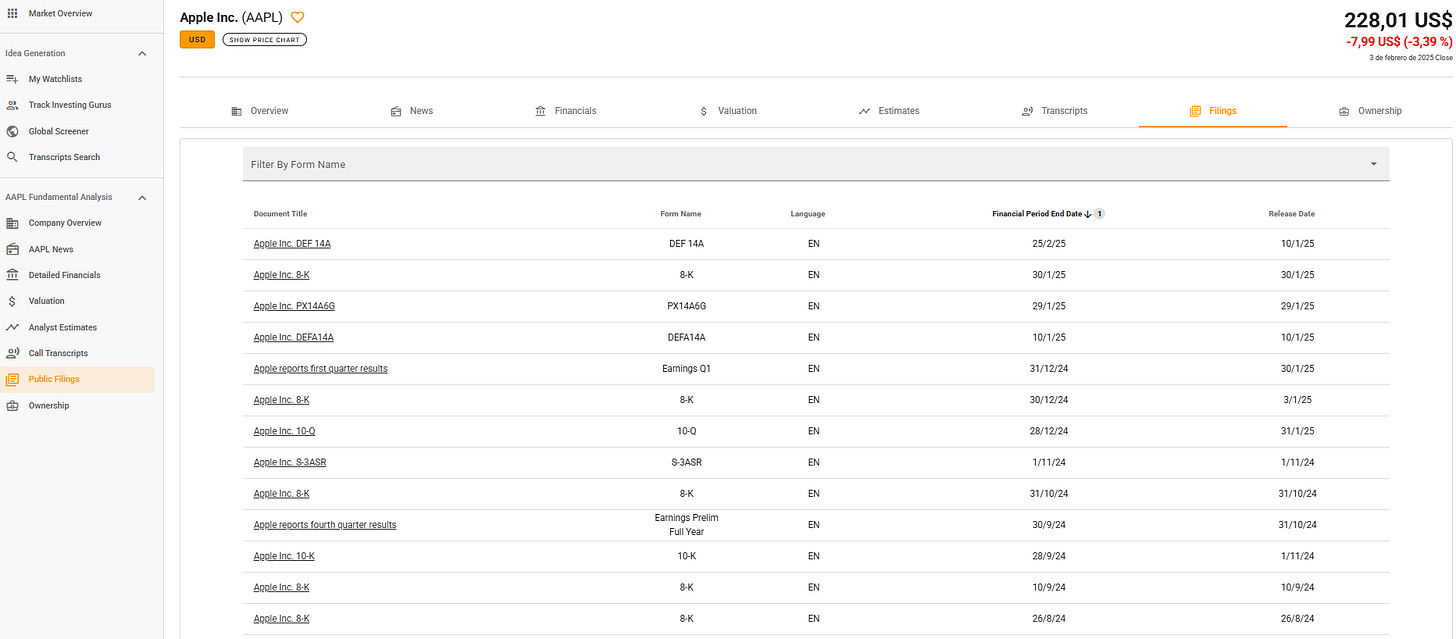Open the Apple Inc. DEF 14A document

tap(292, 244)
